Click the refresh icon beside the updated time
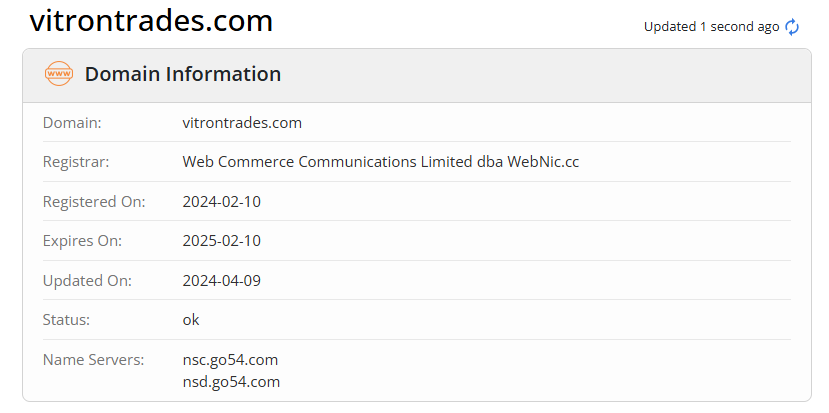The image size is (829, 413). (x=792, y=27)
